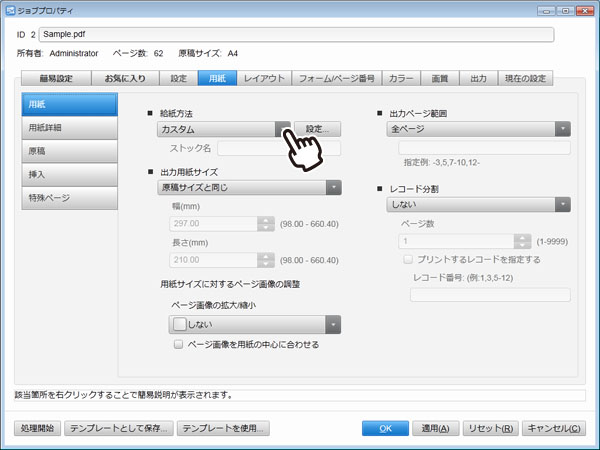The width and height of the screenshot is (600, 450).
Task: Enable centering page image on paper checkbox
Action: pyautogui.click(x=179, y=345)
